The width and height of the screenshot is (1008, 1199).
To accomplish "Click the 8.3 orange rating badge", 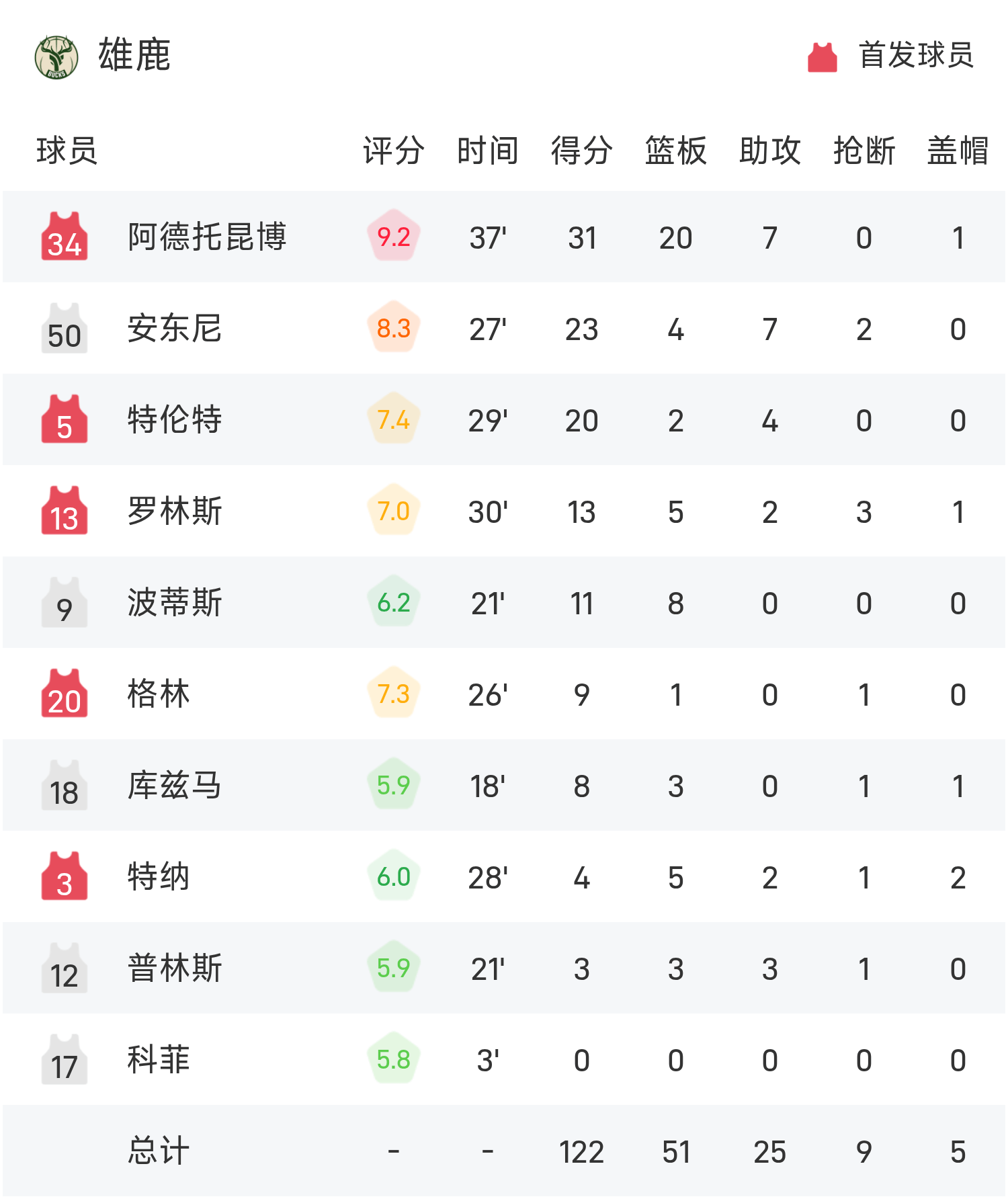I will pos(394,328).
